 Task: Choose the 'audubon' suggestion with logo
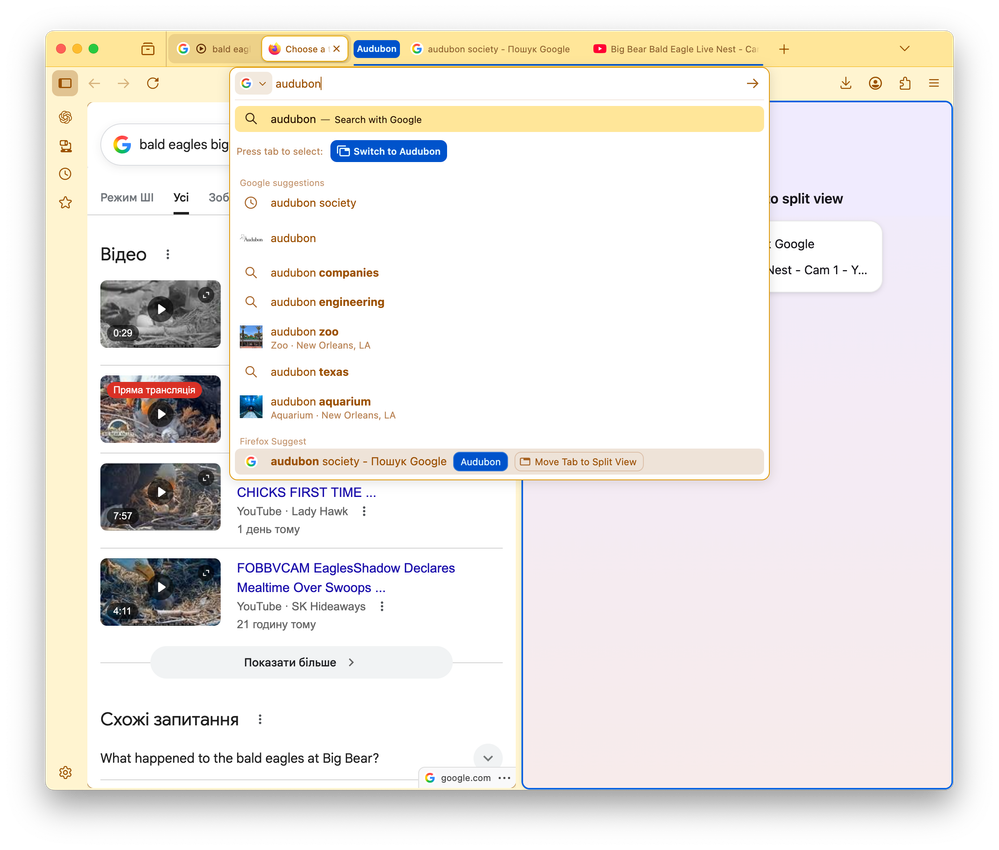pyautogui.click(x=499, y=238)
